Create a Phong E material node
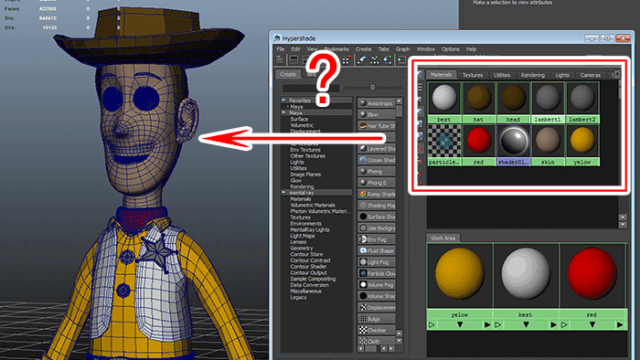 376,183
